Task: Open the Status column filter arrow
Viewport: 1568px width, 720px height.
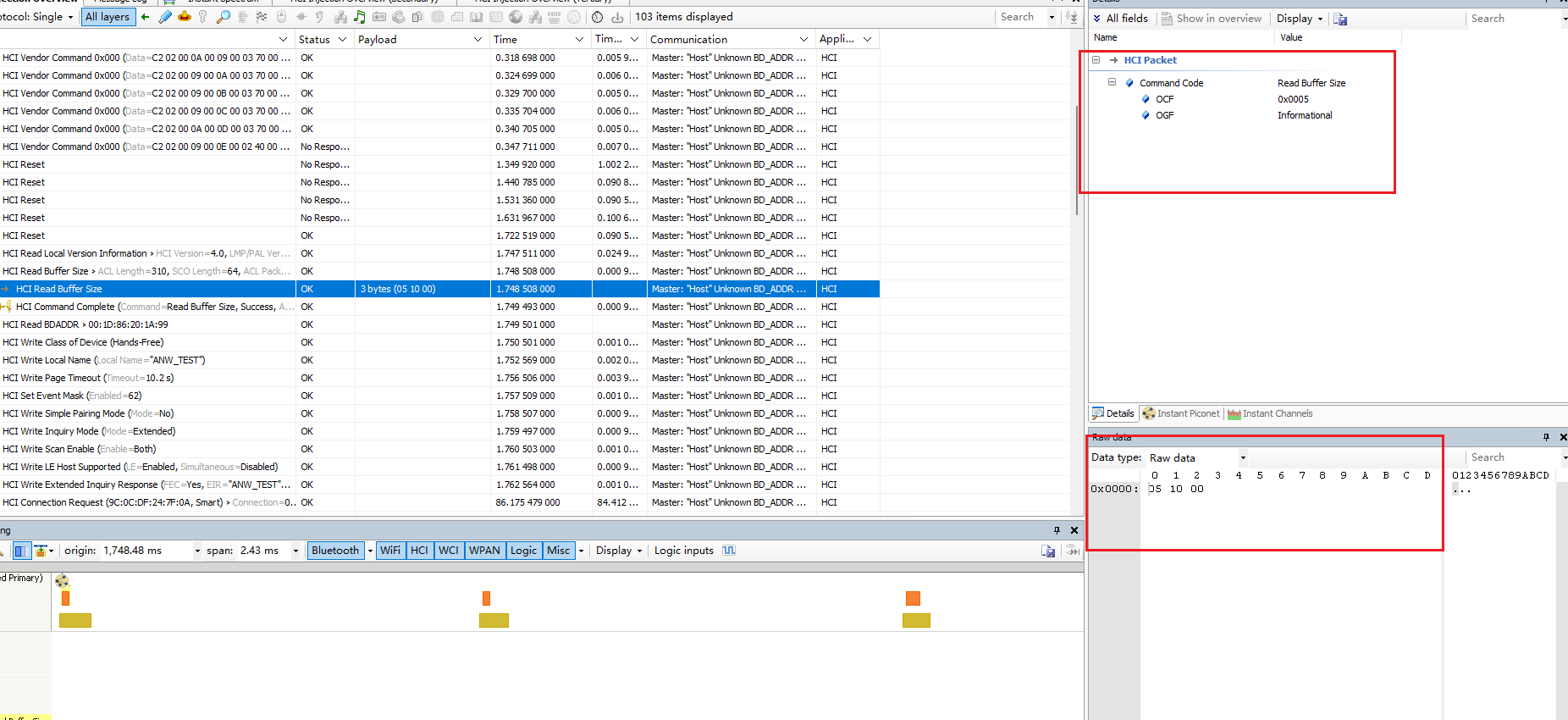Action: coord(342,39)
